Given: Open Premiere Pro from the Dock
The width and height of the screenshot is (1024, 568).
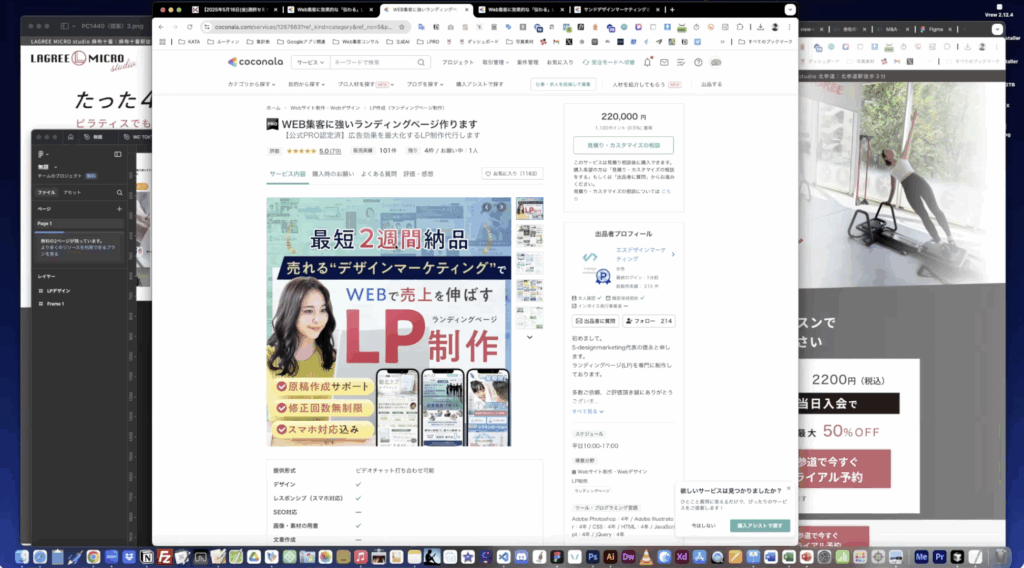Looking at the screenshot, I should tap(939, 557).
